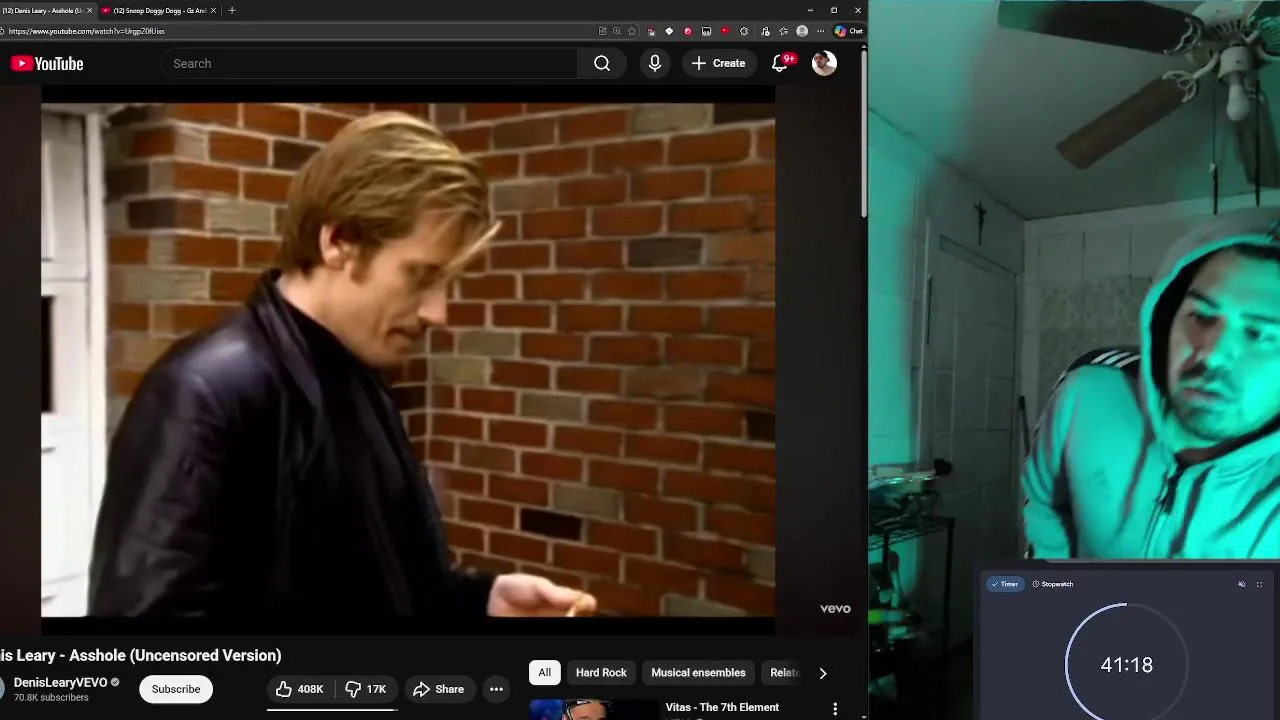The image size is (1280, 720).
Task: Like the video with thumbs up
Action: [300, 689]
